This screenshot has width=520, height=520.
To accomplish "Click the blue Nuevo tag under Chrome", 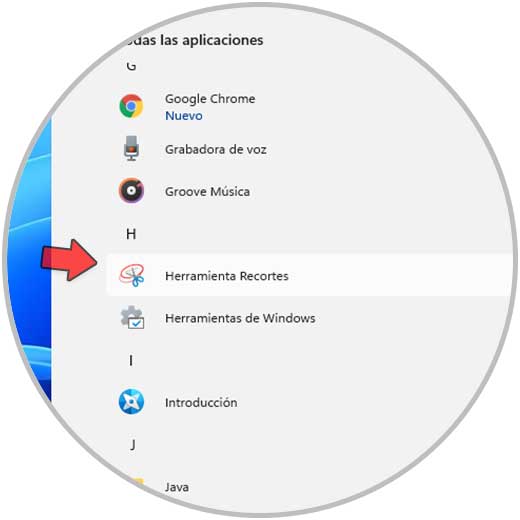I will [x=184, y=116].
